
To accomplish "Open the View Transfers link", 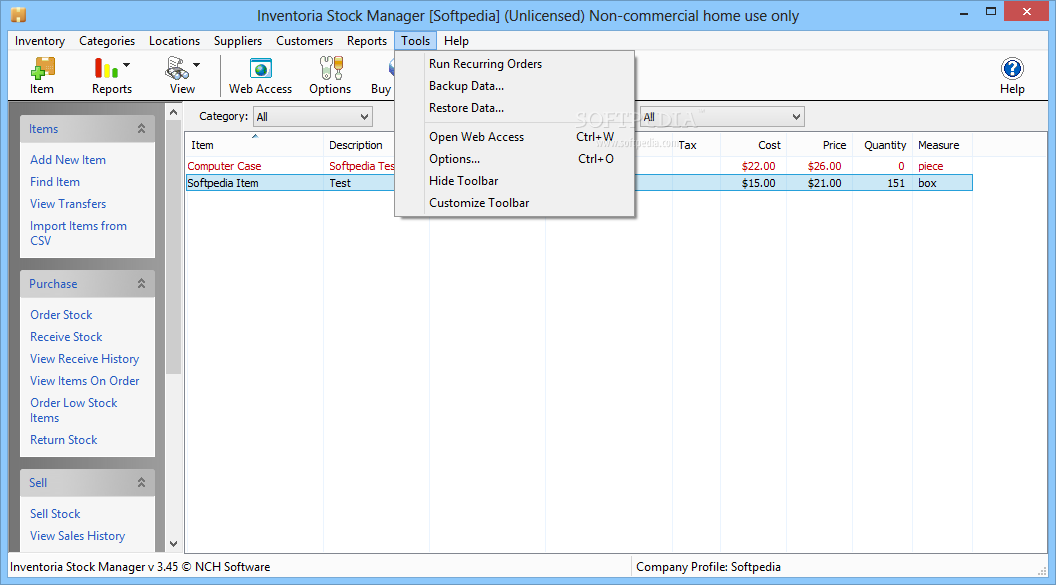I will pos(68,204).
